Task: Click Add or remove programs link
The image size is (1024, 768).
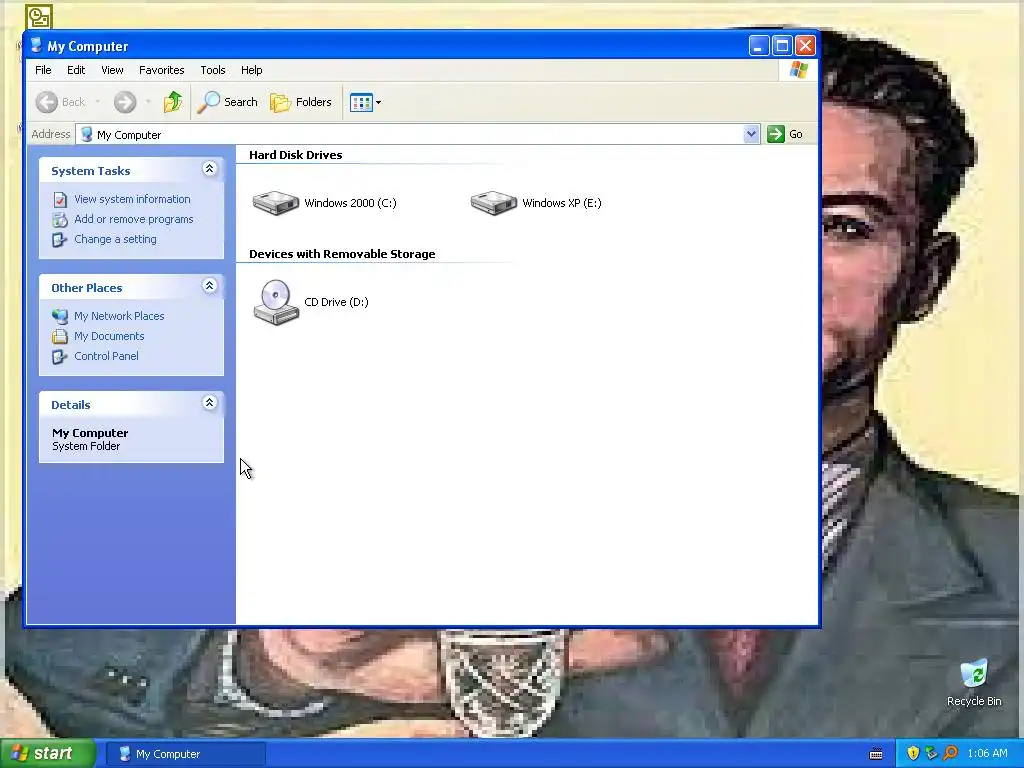Action: 133,219
